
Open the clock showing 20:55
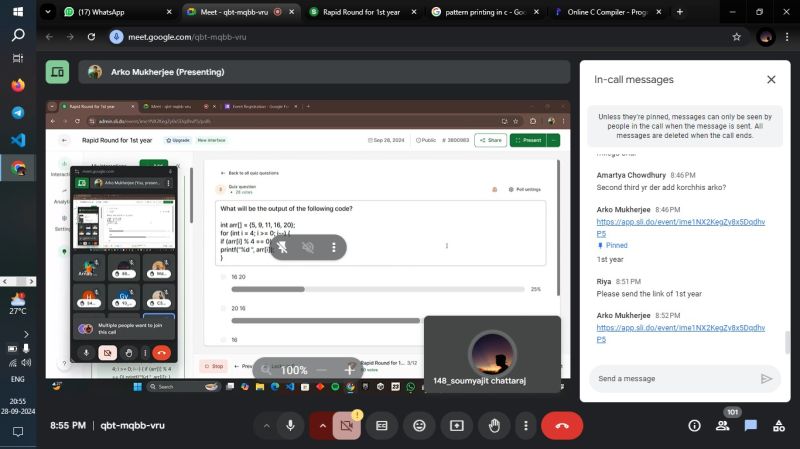pos(17,406)
